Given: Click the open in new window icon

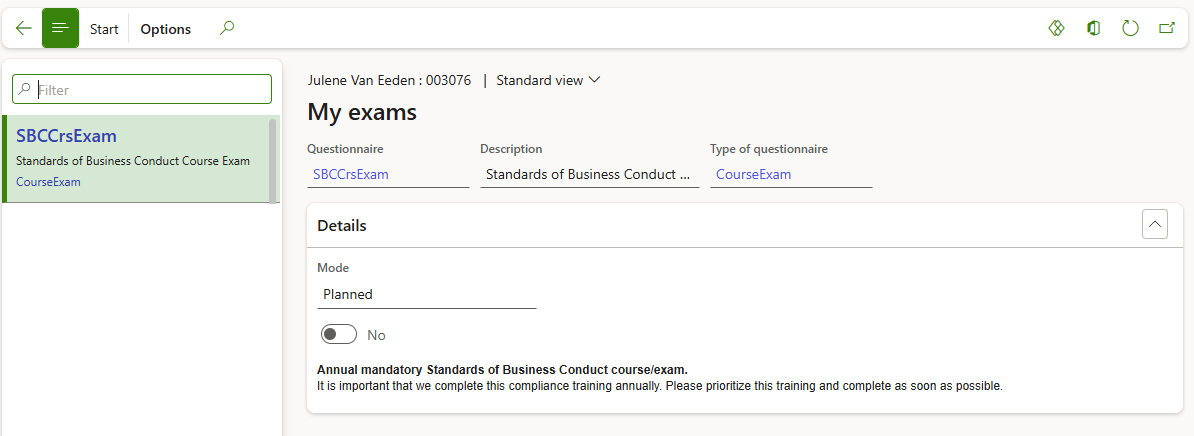Looking at the screenshot, I should (x=1167, y=29).
